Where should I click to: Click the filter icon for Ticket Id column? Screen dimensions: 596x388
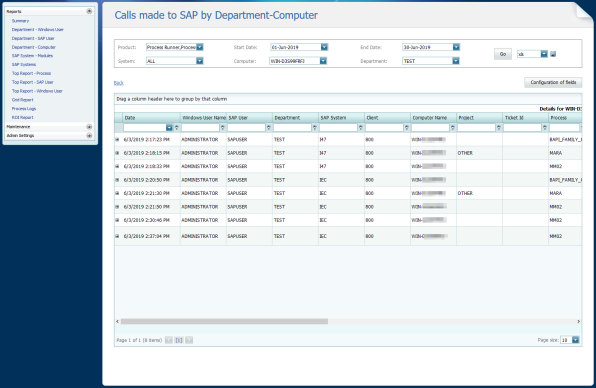tap(545, 128)
